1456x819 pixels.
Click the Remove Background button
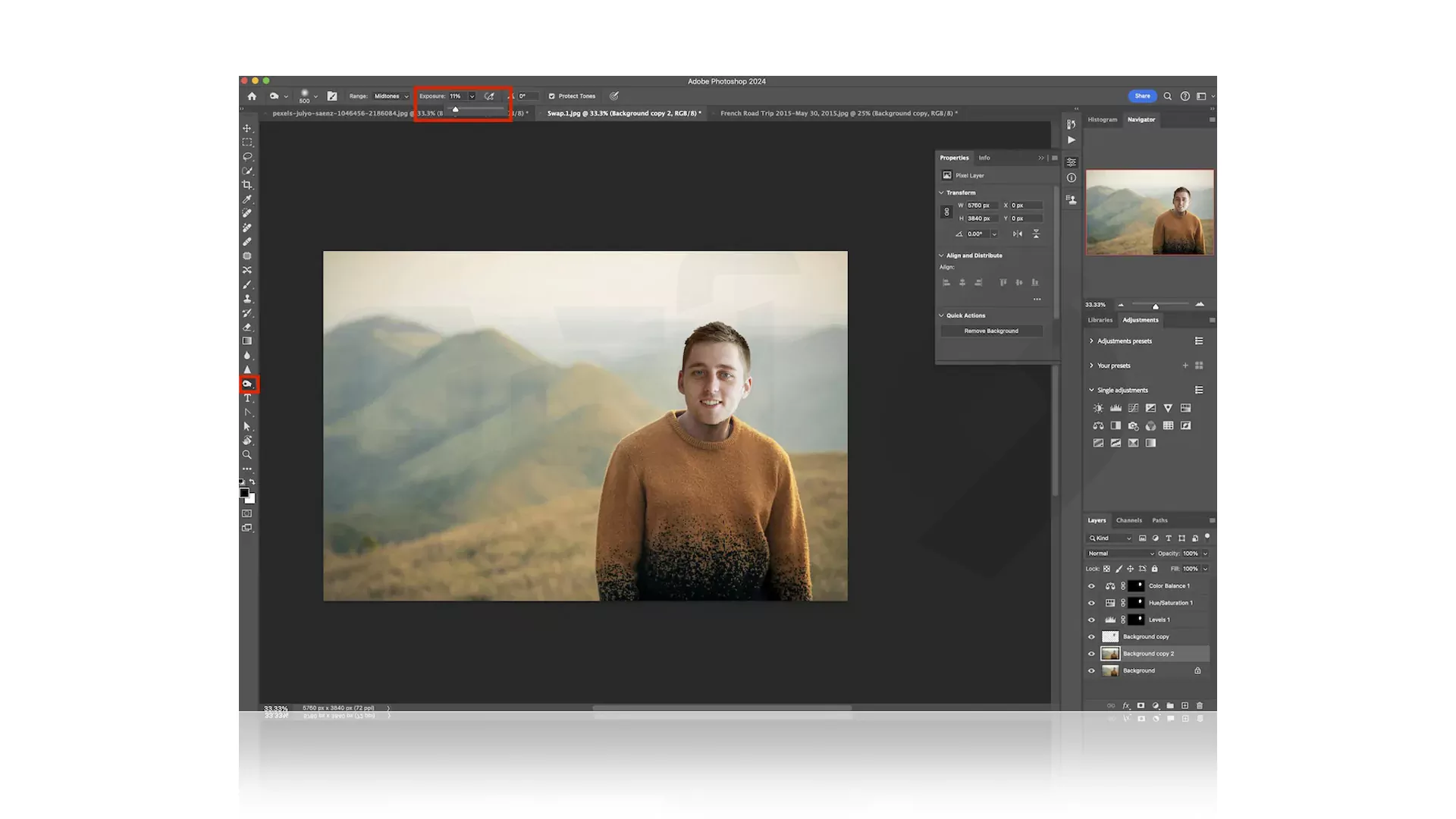991,331
